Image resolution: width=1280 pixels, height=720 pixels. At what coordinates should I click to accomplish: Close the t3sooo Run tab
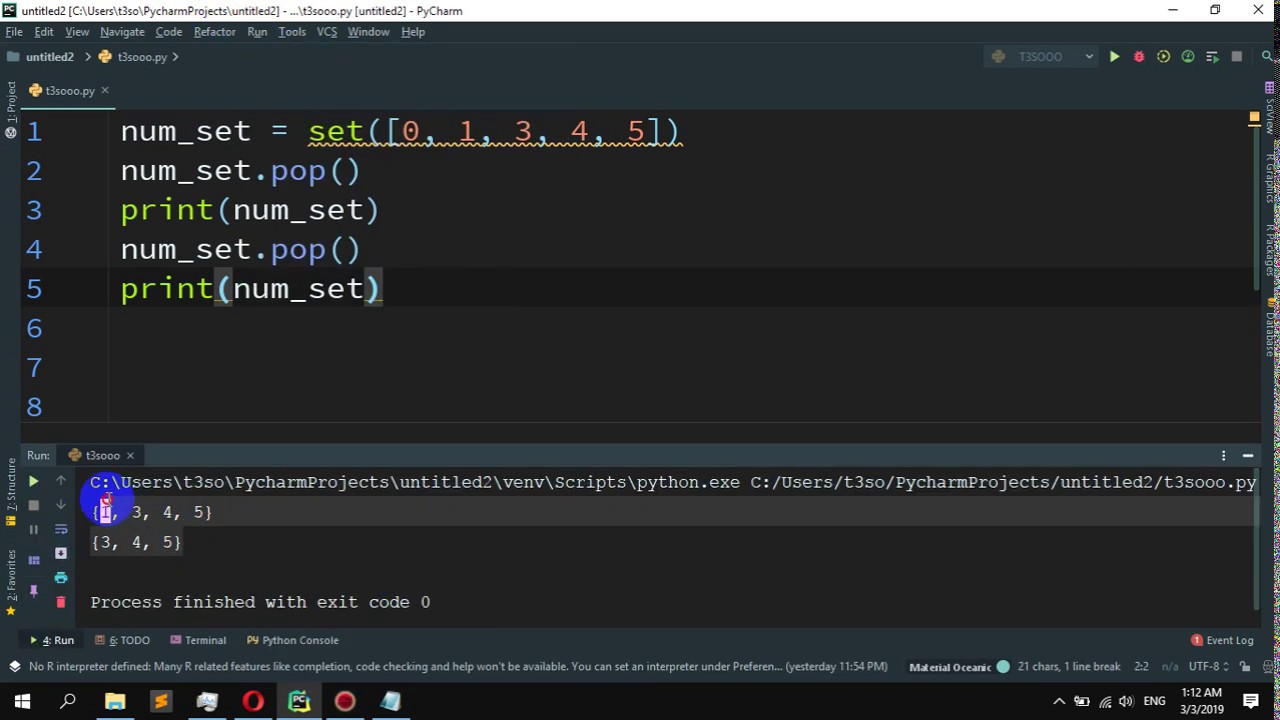[130, 456]
